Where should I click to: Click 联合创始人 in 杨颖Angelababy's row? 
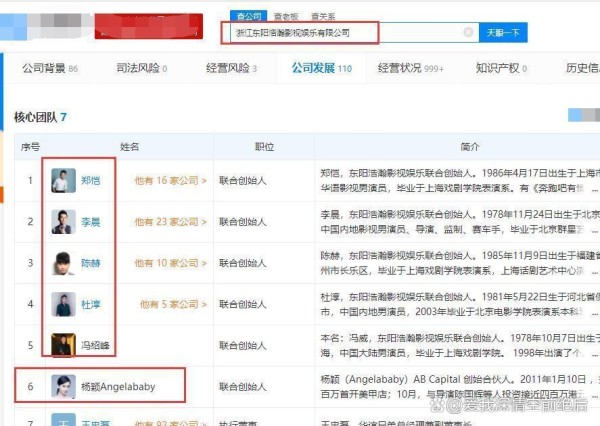pos(243,387)
